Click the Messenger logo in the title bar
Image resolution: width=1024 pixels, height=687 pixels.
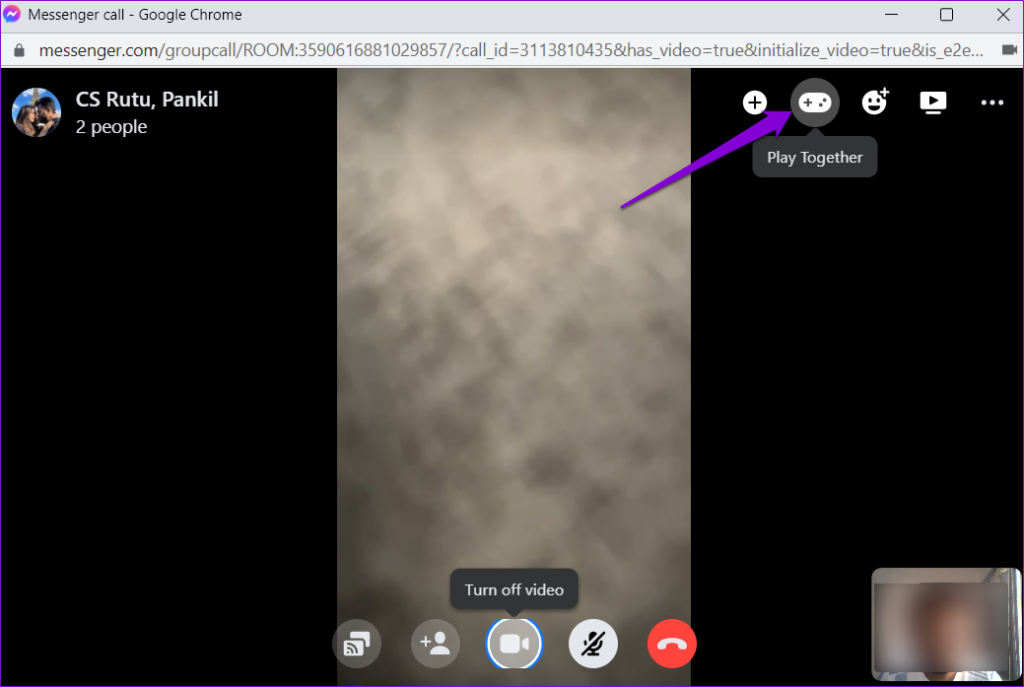point(14,14)
